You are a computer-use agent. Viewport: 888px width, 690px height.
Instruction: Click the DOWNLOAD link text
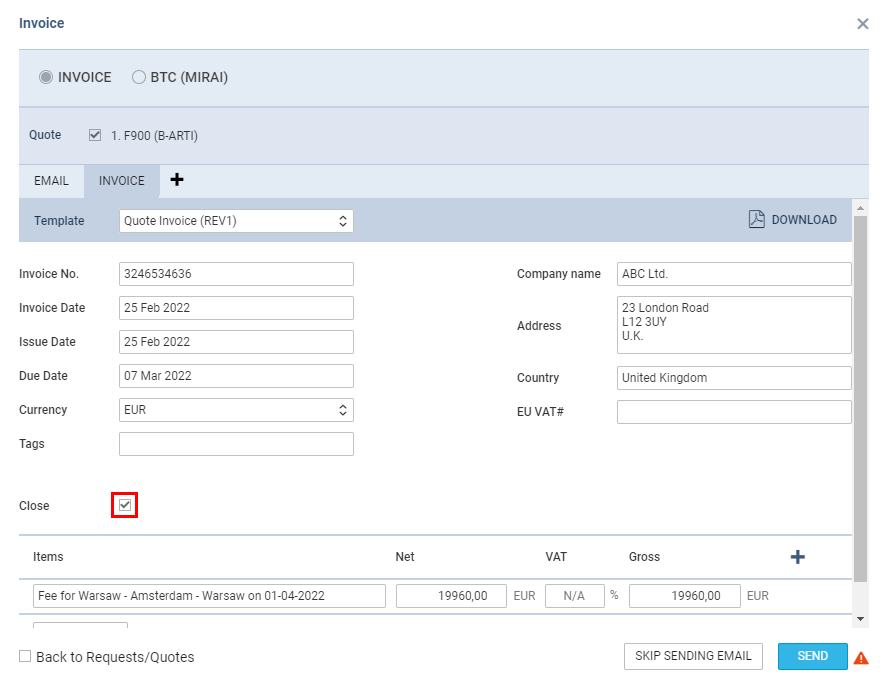[x=804, y=220]
